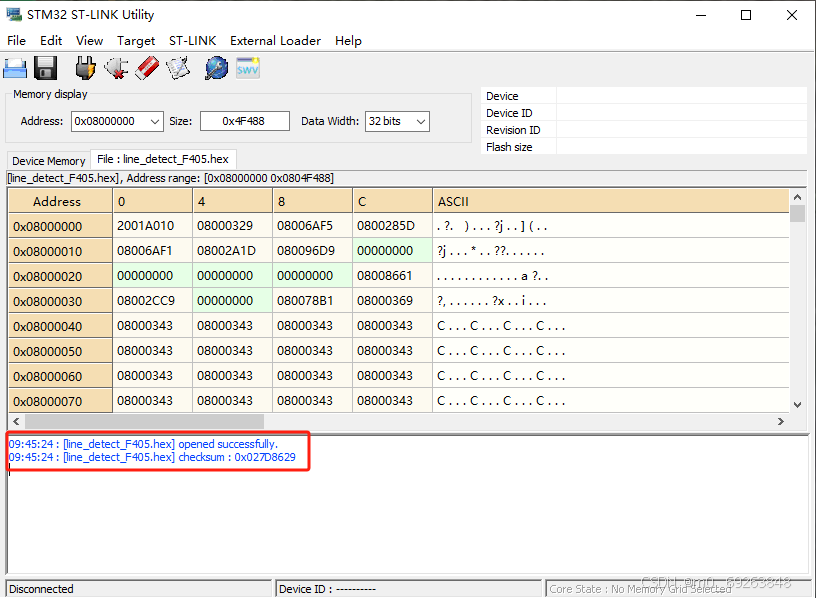Image resolution: width=816 pixels, height=598 pixels.
Task: Click the Disconnected status bar entry
Action: [138, 589]
